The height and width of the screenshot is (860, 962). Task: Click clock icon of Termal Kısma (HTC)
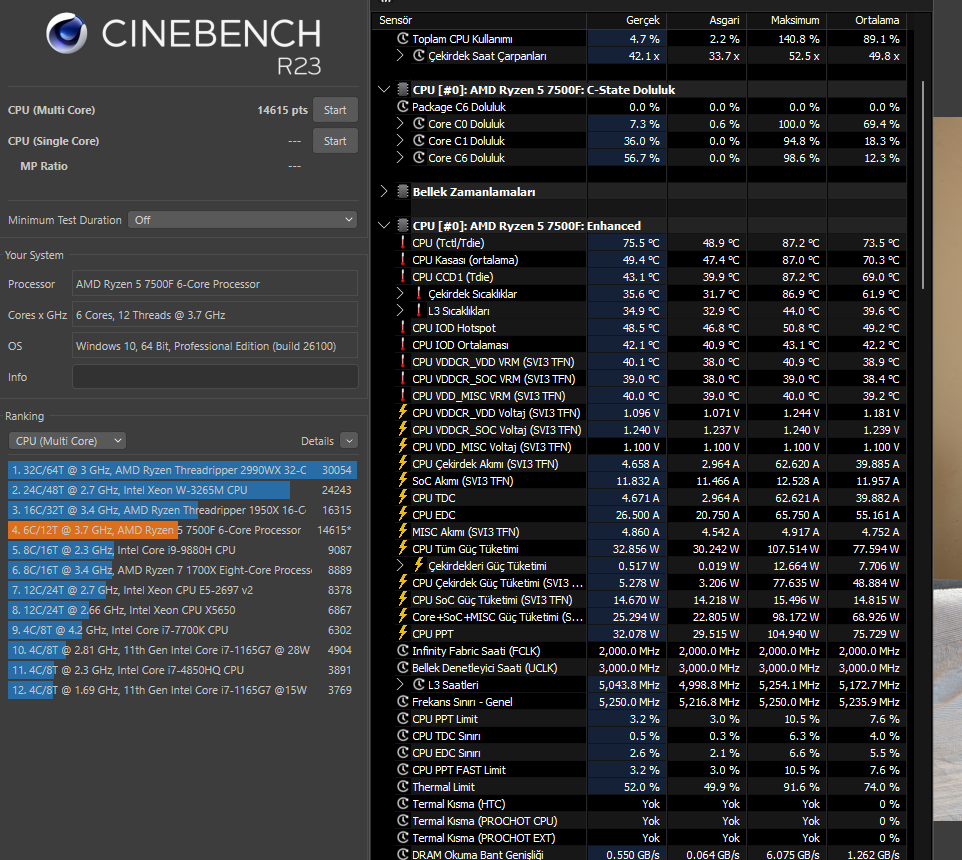coord(403,803)
